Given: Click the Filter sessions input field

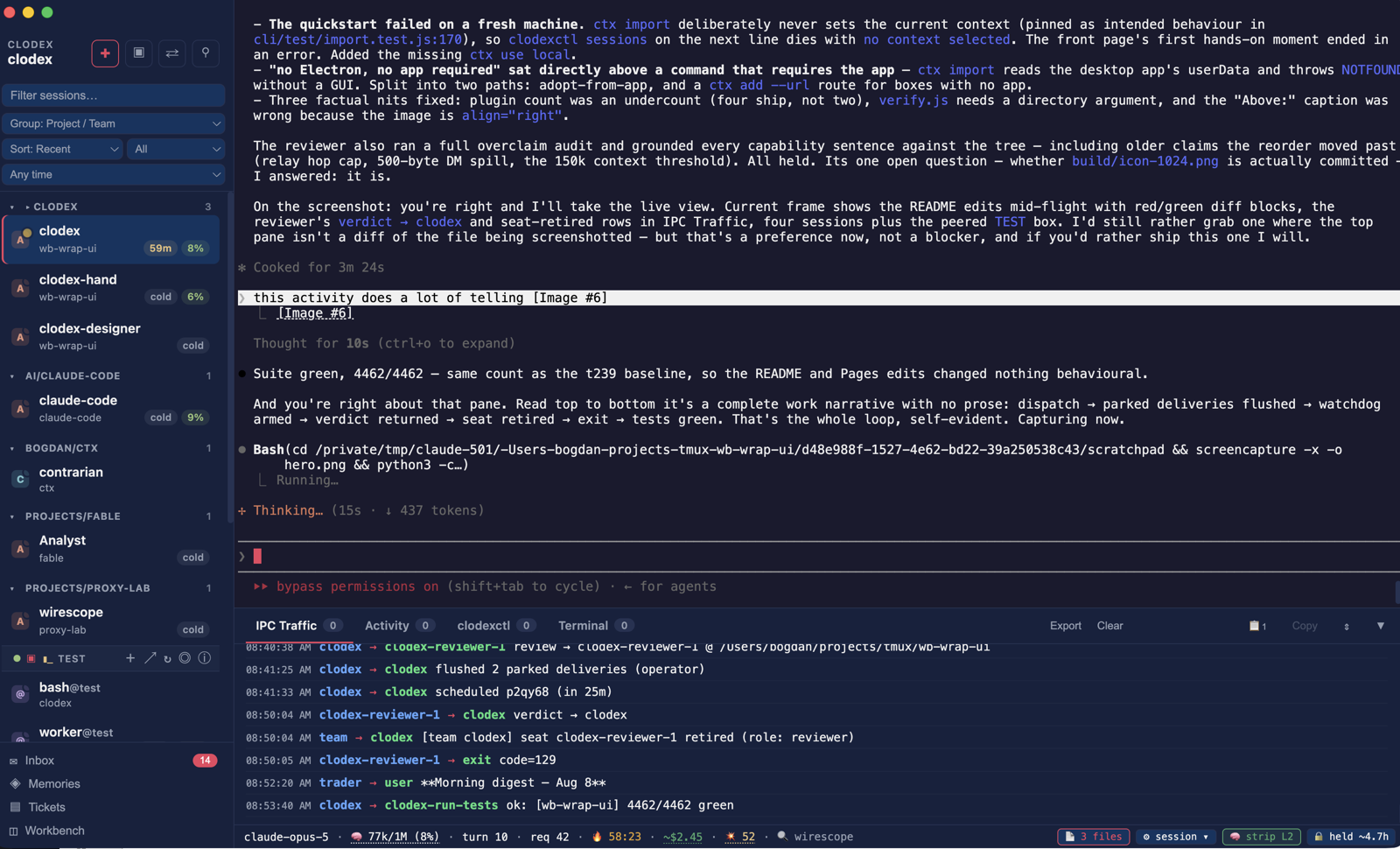Looking at the screenshot, I should coord(114,95).
